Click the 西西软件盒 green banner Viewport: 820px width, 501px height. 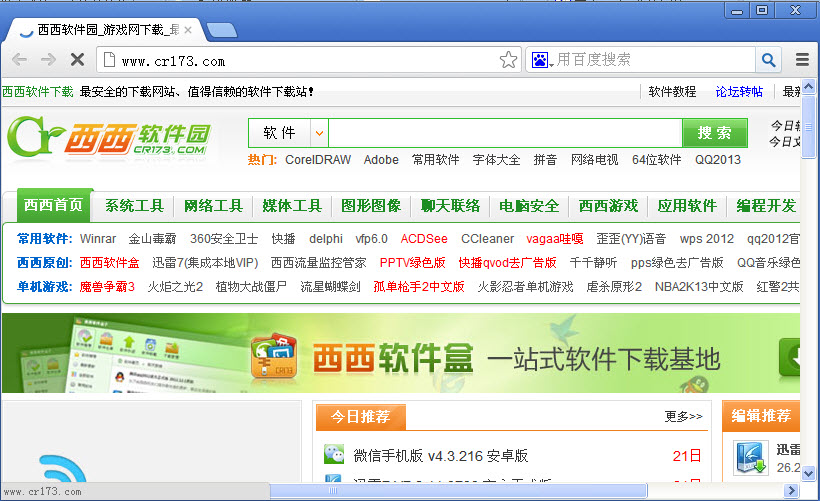tap(401, 353)
